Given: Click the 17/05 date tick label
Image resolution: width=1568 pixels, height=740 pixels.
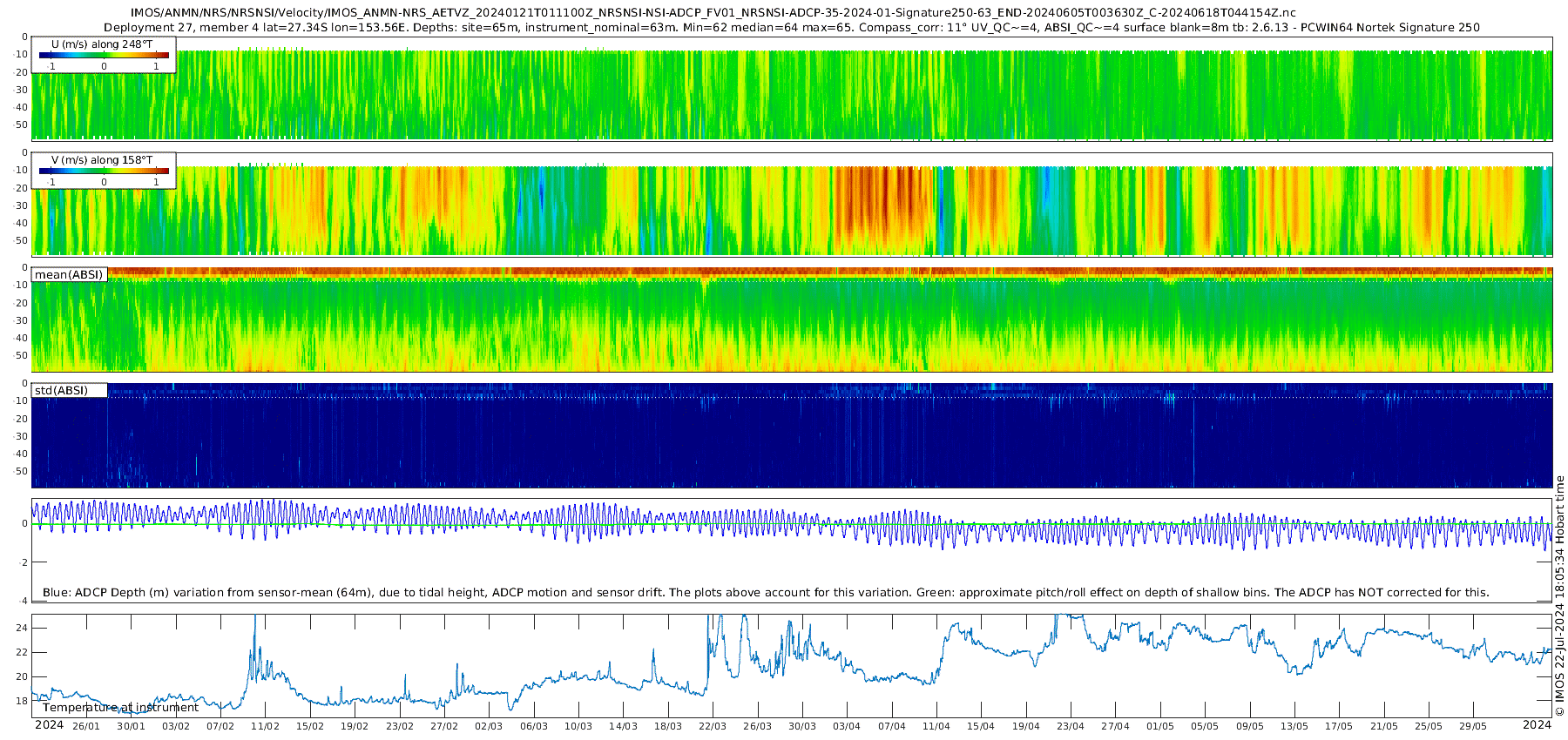Looking at the screenshot, I should [1339, 726].
